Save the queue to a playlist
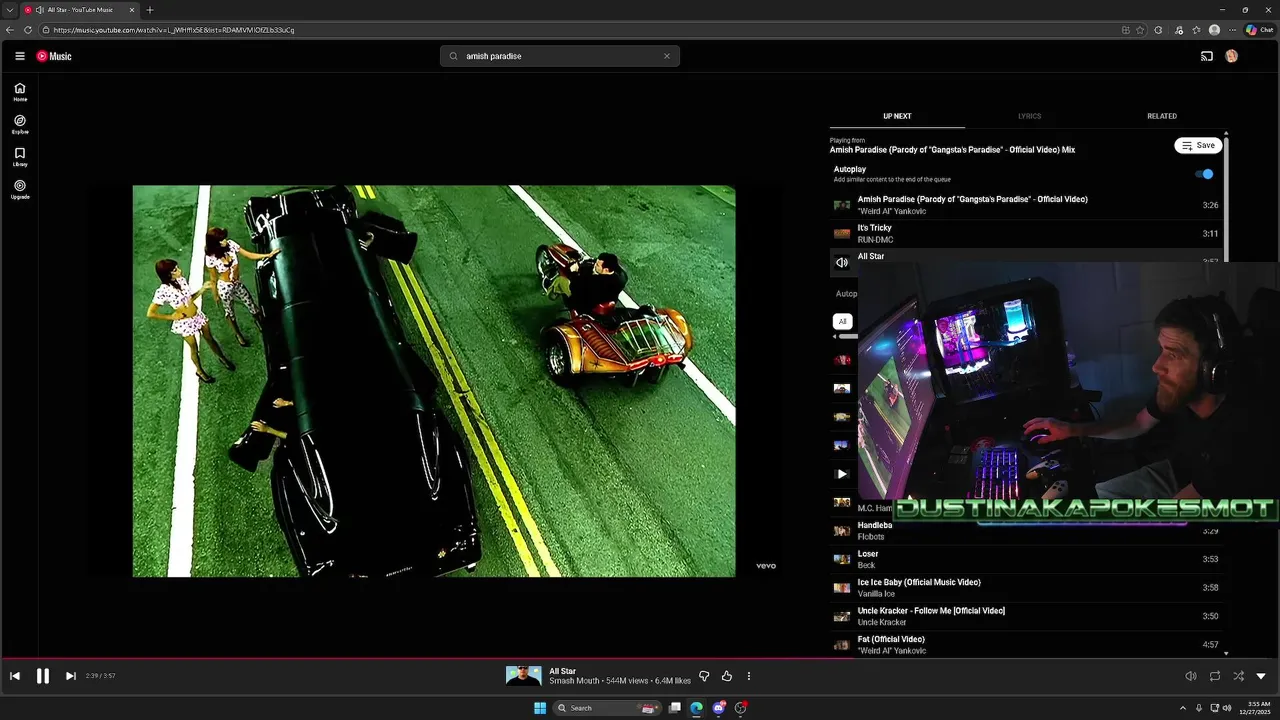This screenshot has width=1280, height=720. (1198, 145)
